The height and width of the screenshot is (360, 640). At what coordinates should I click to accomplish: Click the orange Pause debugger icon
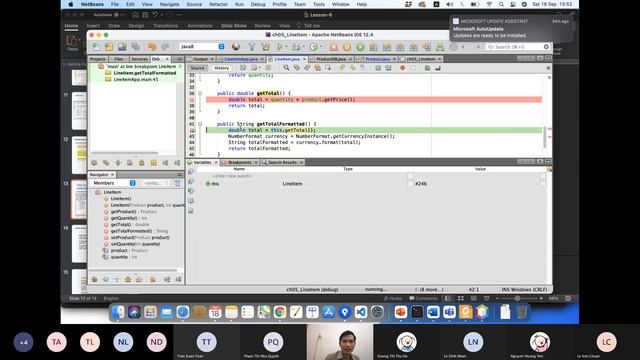pyautogui.click(x=347, y=47)
